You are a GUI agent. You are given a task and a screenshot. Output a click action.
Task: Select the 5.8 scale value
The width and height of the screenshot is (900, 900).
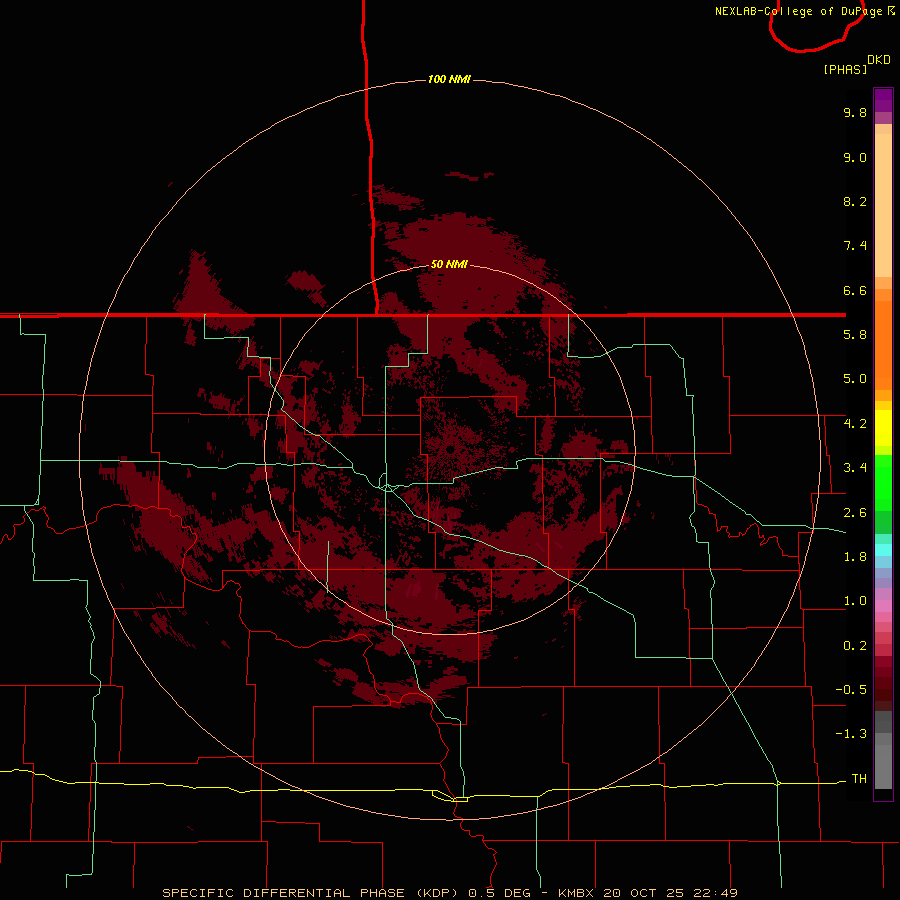pyautogui.click(x=855, y=335)
